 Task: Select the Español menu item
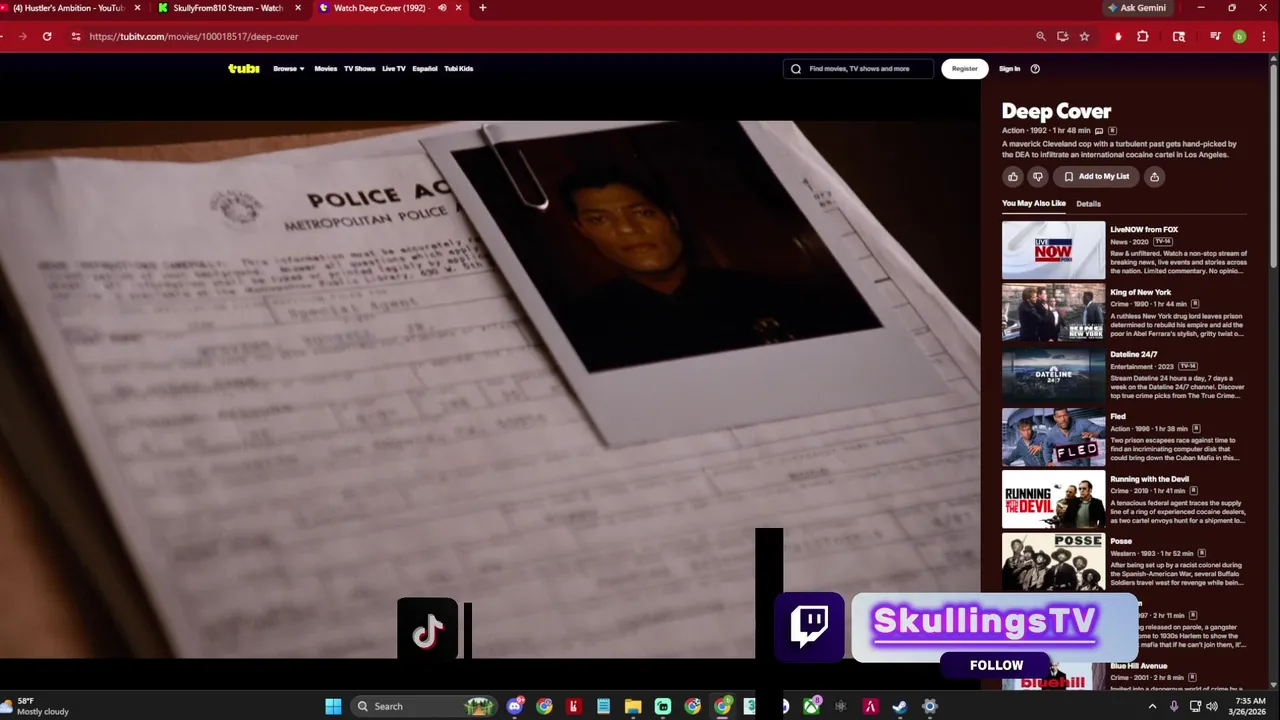[x=425, y=69]
